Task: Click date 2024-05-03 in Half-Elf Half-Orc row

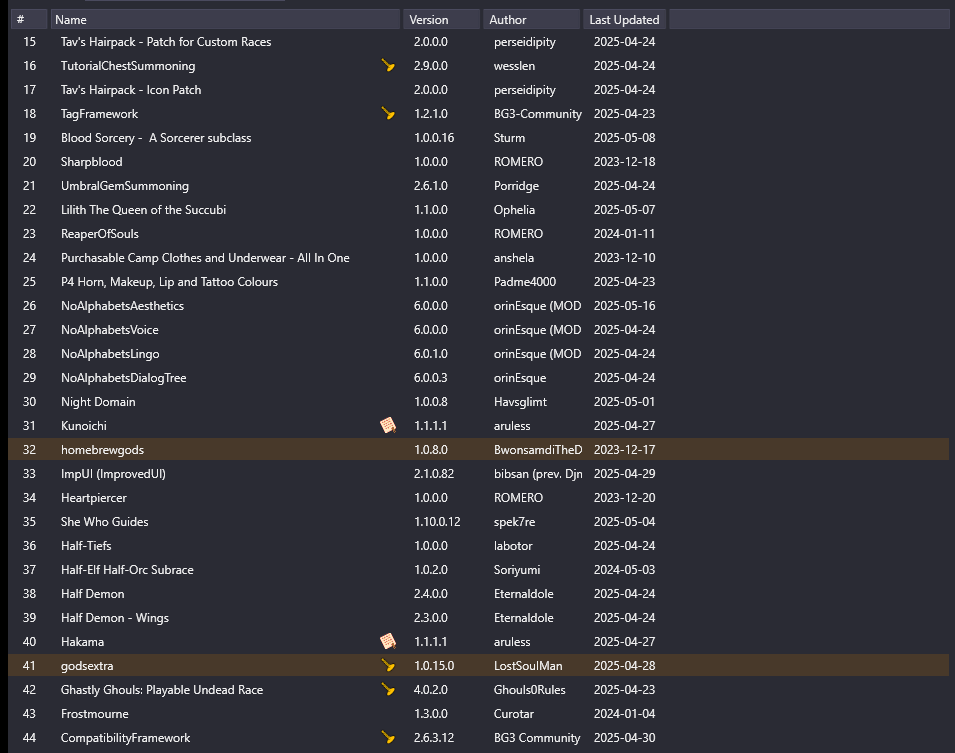Action: click(624, 570)
